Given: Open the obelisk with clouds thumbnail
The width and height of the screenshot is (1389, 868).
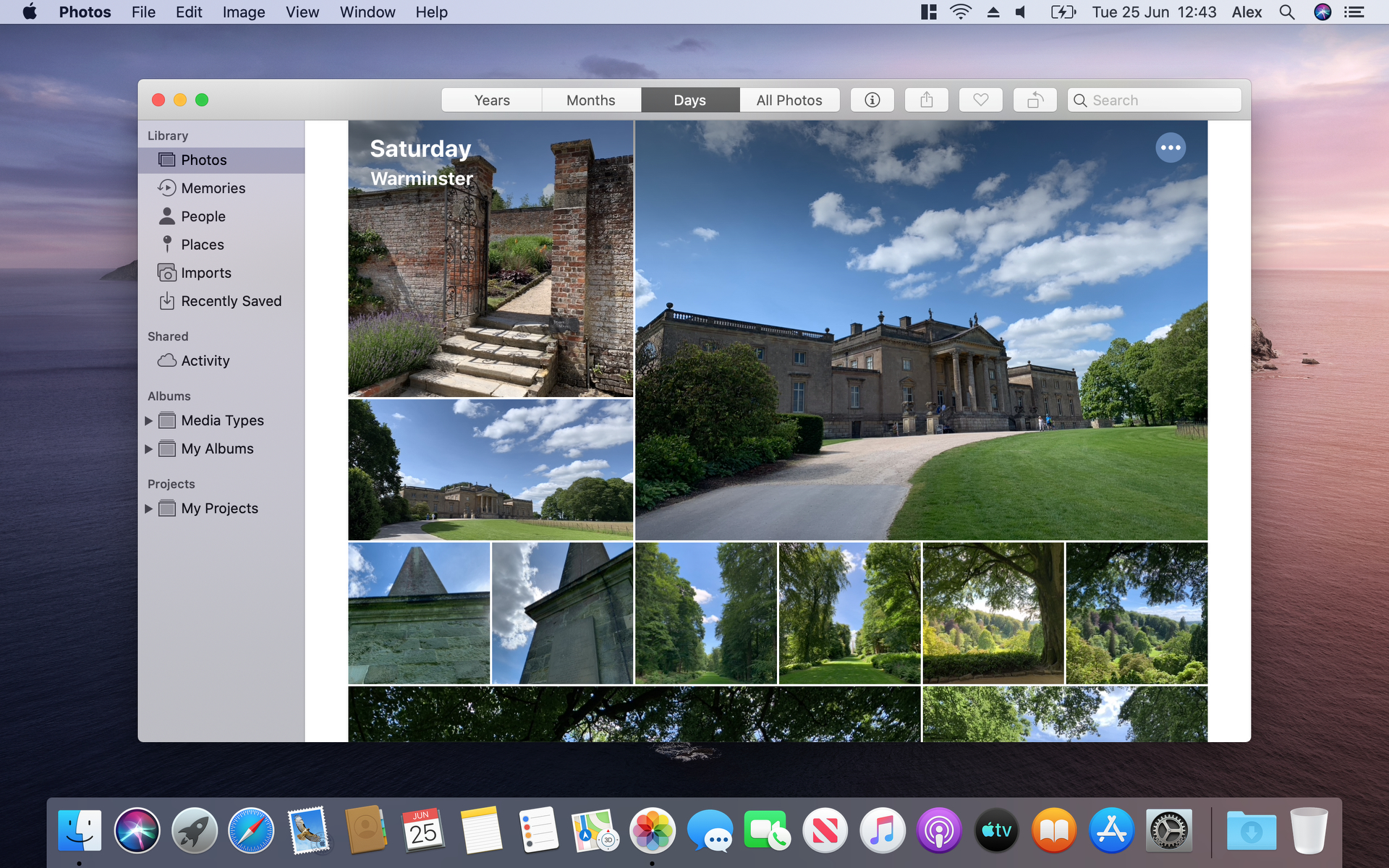Looking at the screenshot, I should (562, 613).
